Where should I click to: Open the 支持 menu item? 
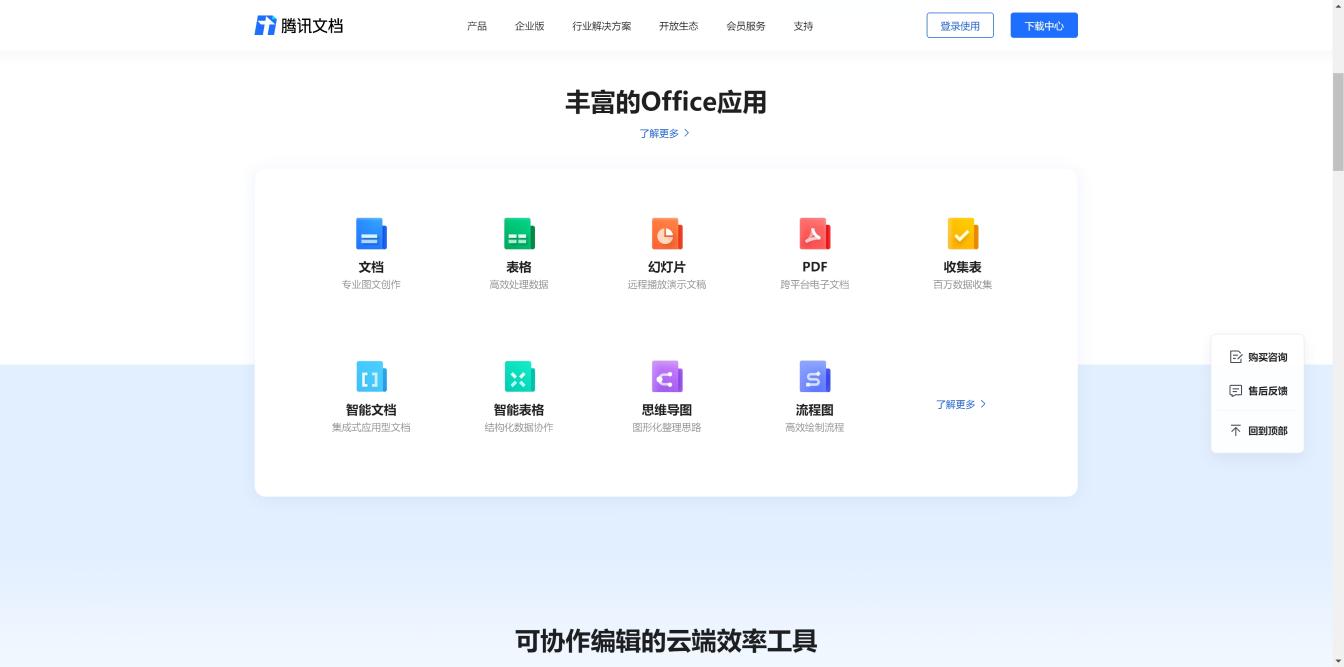pyautogui.click(x=803, y=26)
